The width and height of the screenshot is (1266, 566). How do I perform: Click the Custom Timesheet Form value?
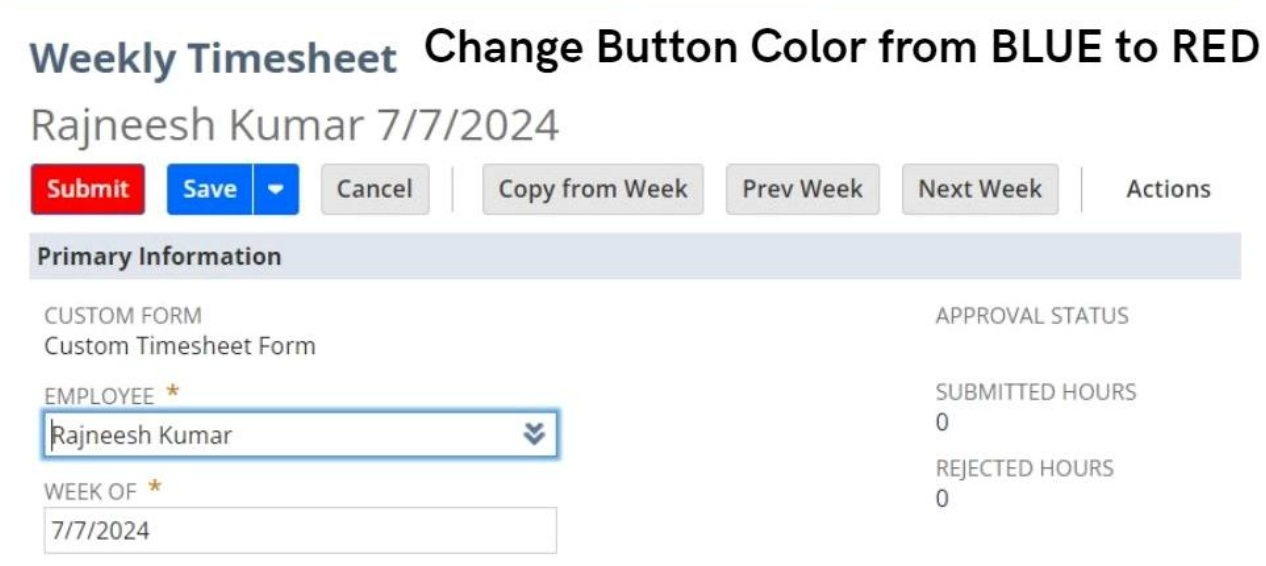180,346
